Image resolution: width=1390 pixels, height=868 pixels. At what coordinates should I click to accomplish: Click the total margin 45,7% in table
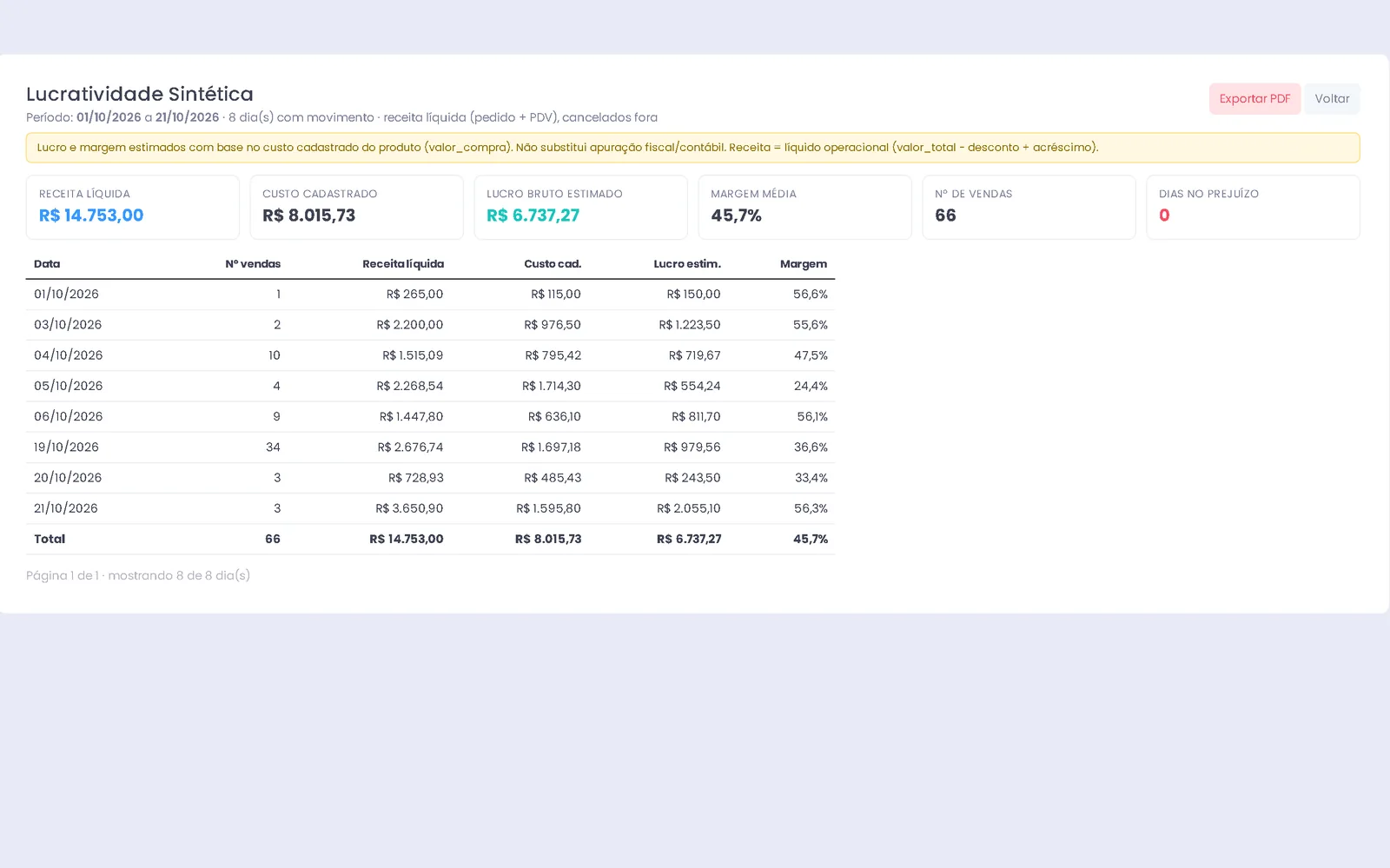click(x=811, y=539)
